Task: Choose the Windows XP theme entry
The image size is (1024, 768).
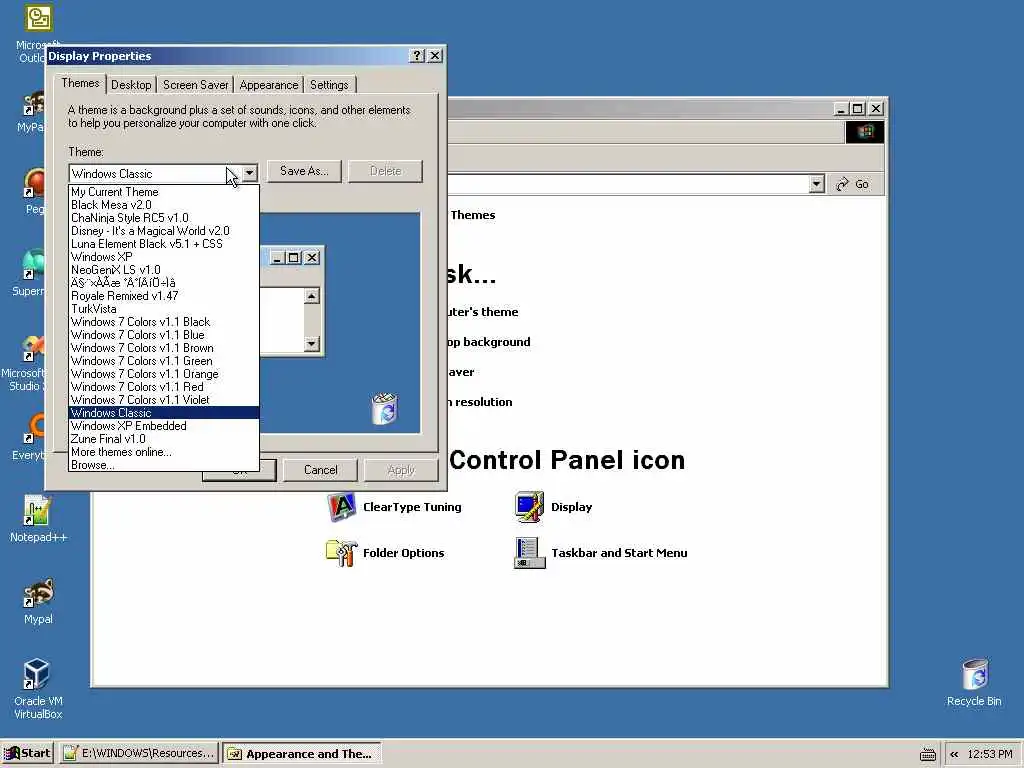Action: (x=164, y=257)
